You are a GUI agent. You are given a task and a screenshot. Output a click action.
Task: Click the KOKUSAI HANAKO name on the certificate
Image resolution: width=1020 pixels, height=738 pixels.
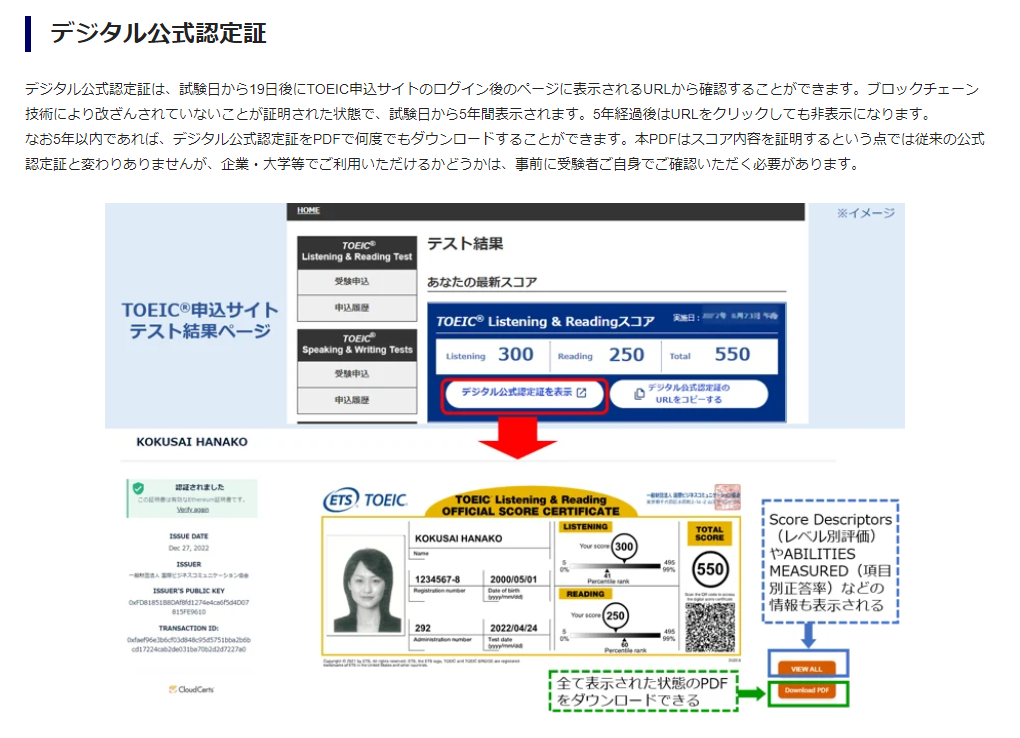coord(459,539)
